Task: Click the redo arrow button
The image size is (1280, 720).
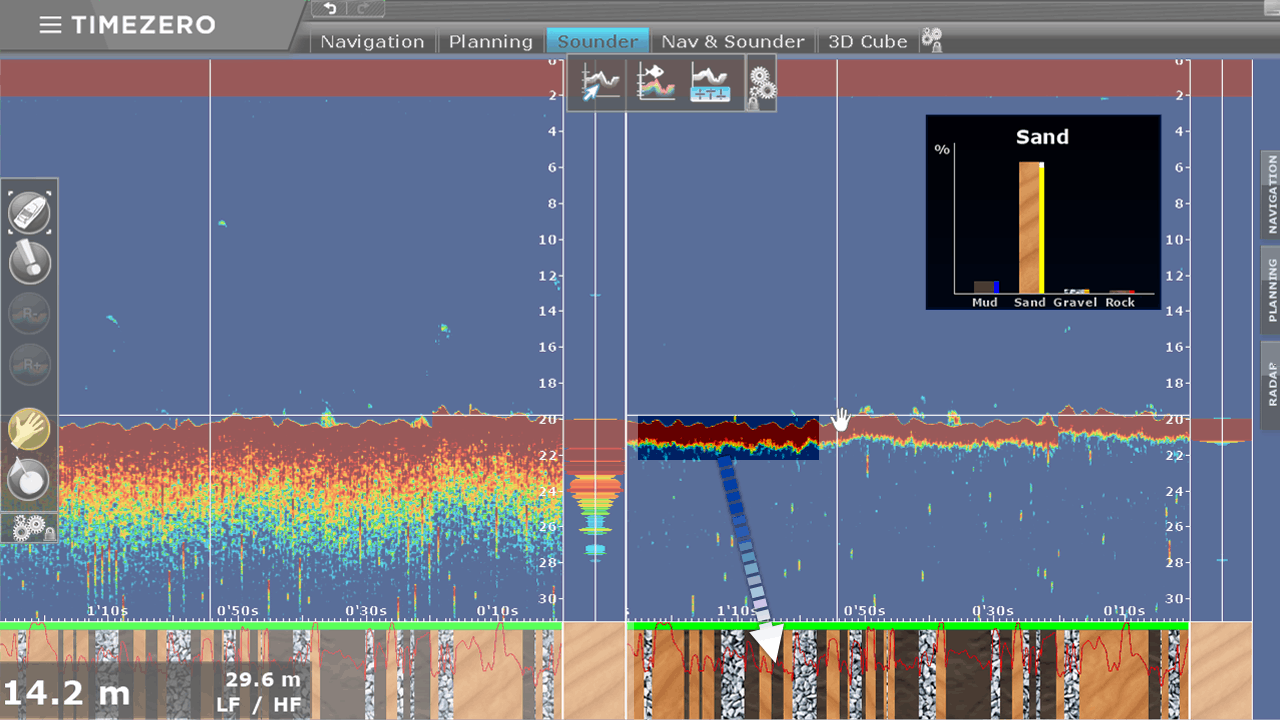Action: point(365,9)
